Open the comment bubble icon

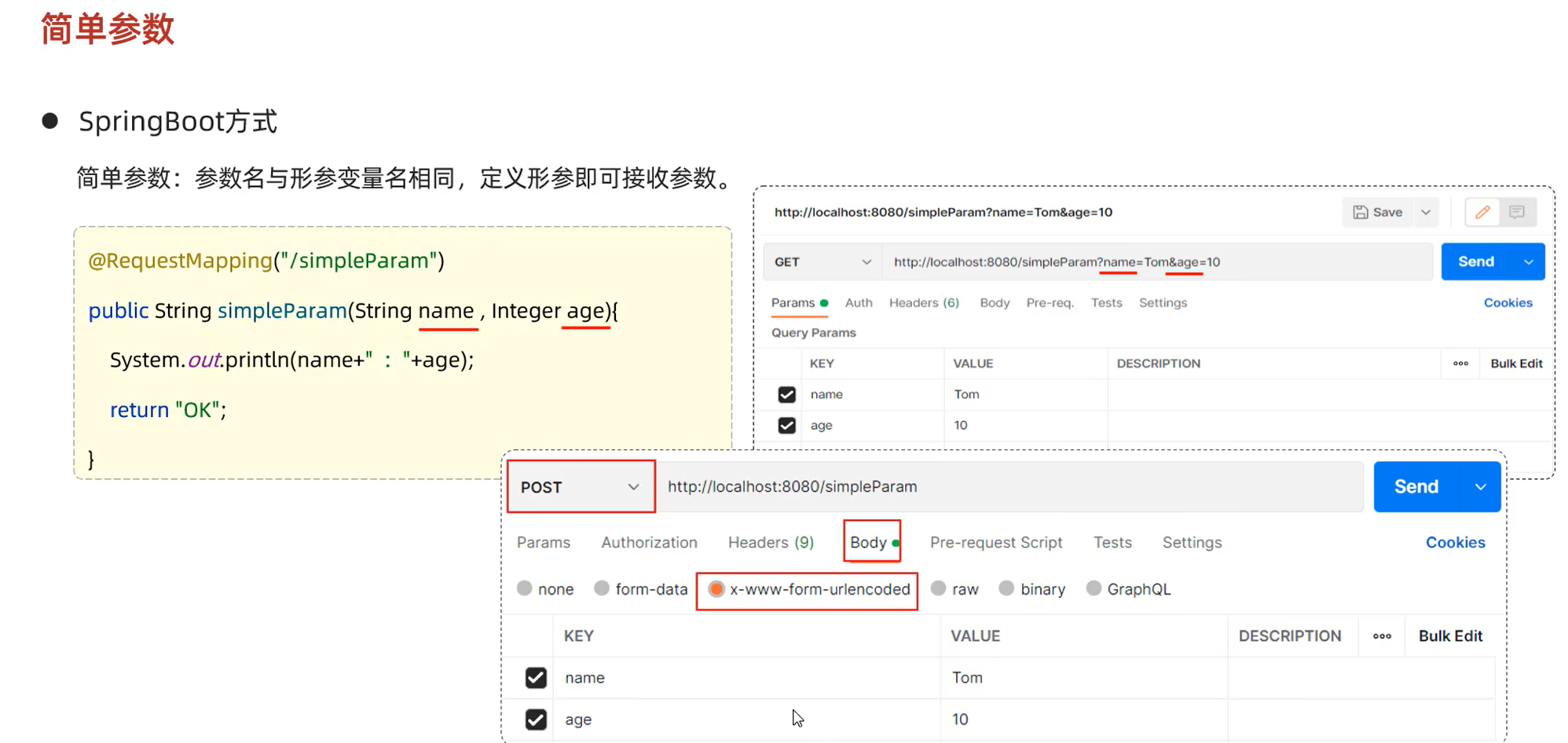point(1518,212)
